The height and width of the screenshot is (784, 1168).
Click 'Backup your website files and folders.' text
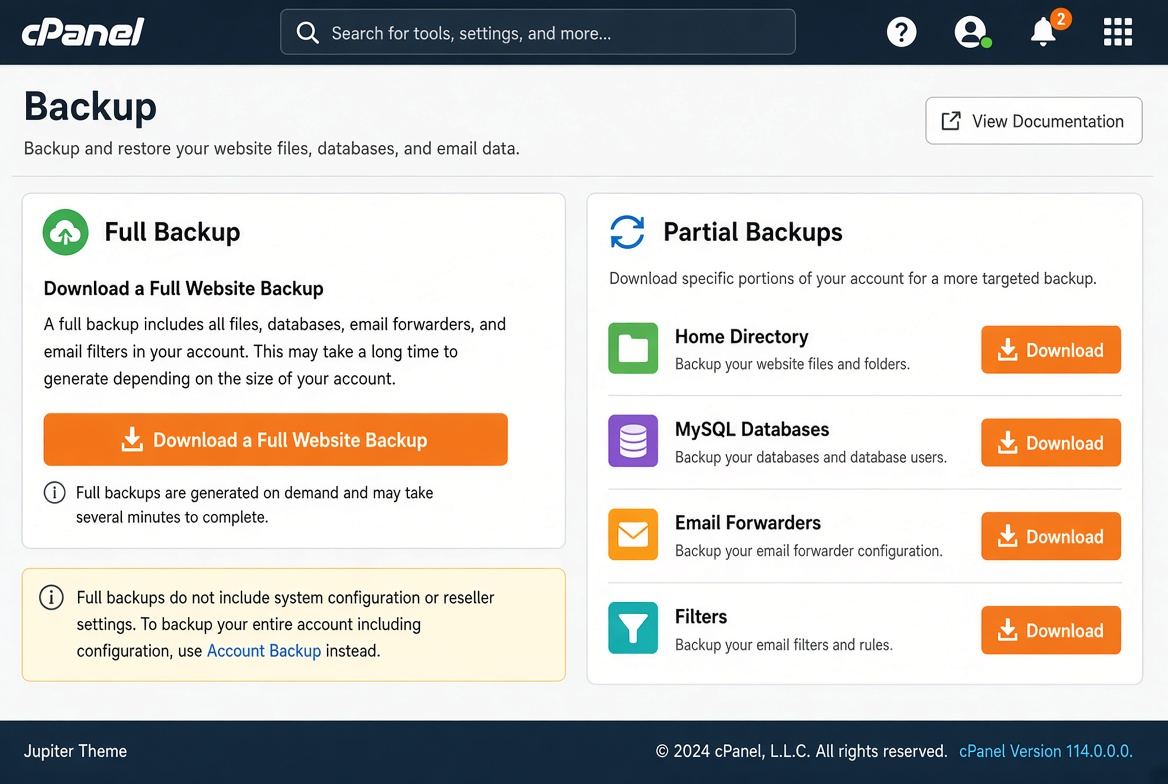793,364
